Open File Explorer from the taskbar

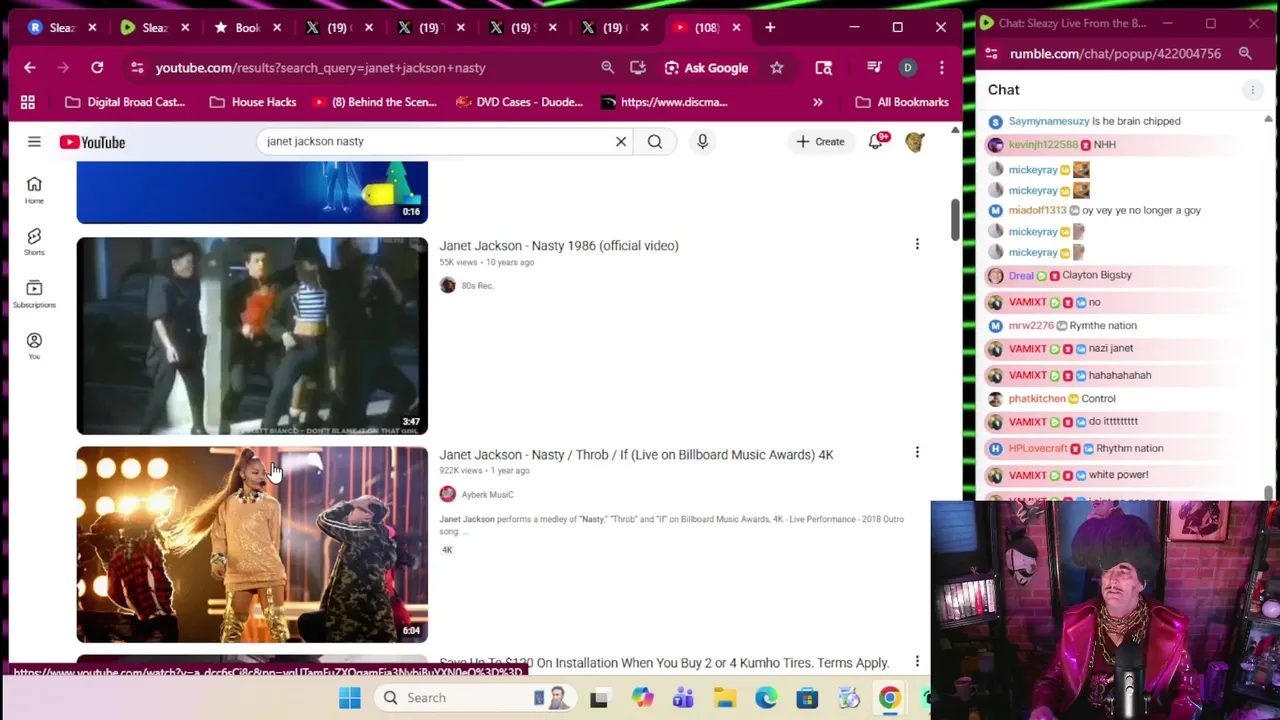click(x=725, y=697)
